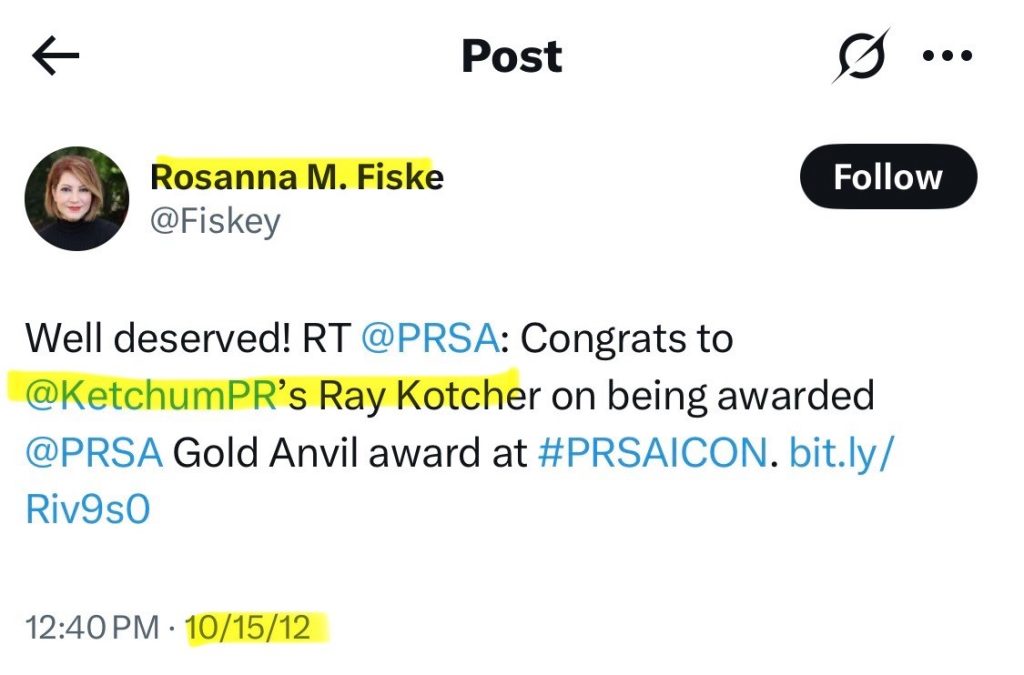The image size is (1024, 675).
Task: Open the first @PRSA mention after RT
Action: tap(430, 338)
